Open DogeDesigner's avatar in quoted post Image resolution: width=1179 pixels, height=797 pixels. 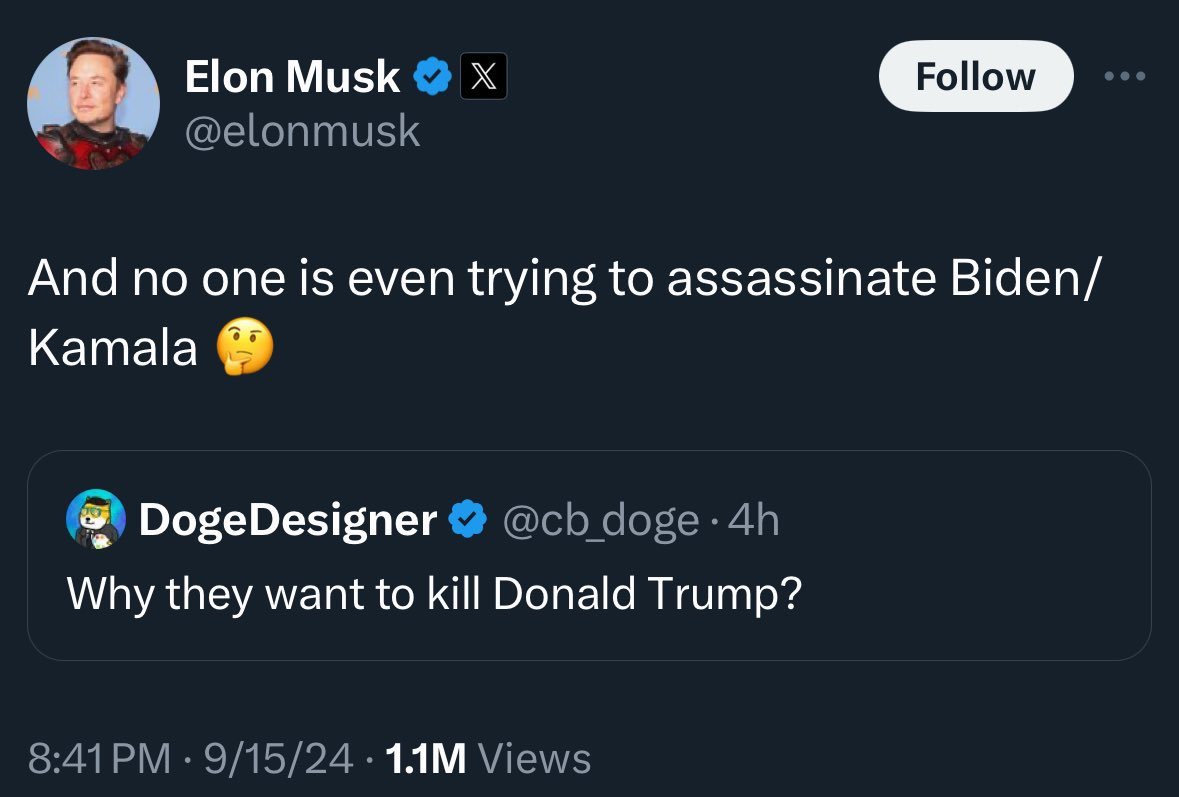(96, 519)
